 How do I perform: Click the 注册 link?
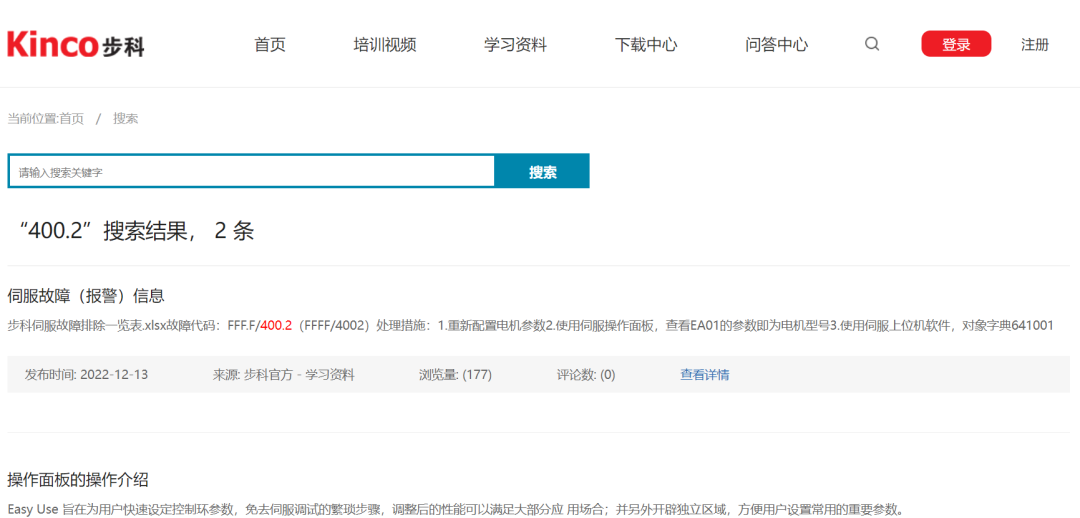(1035, 45)
